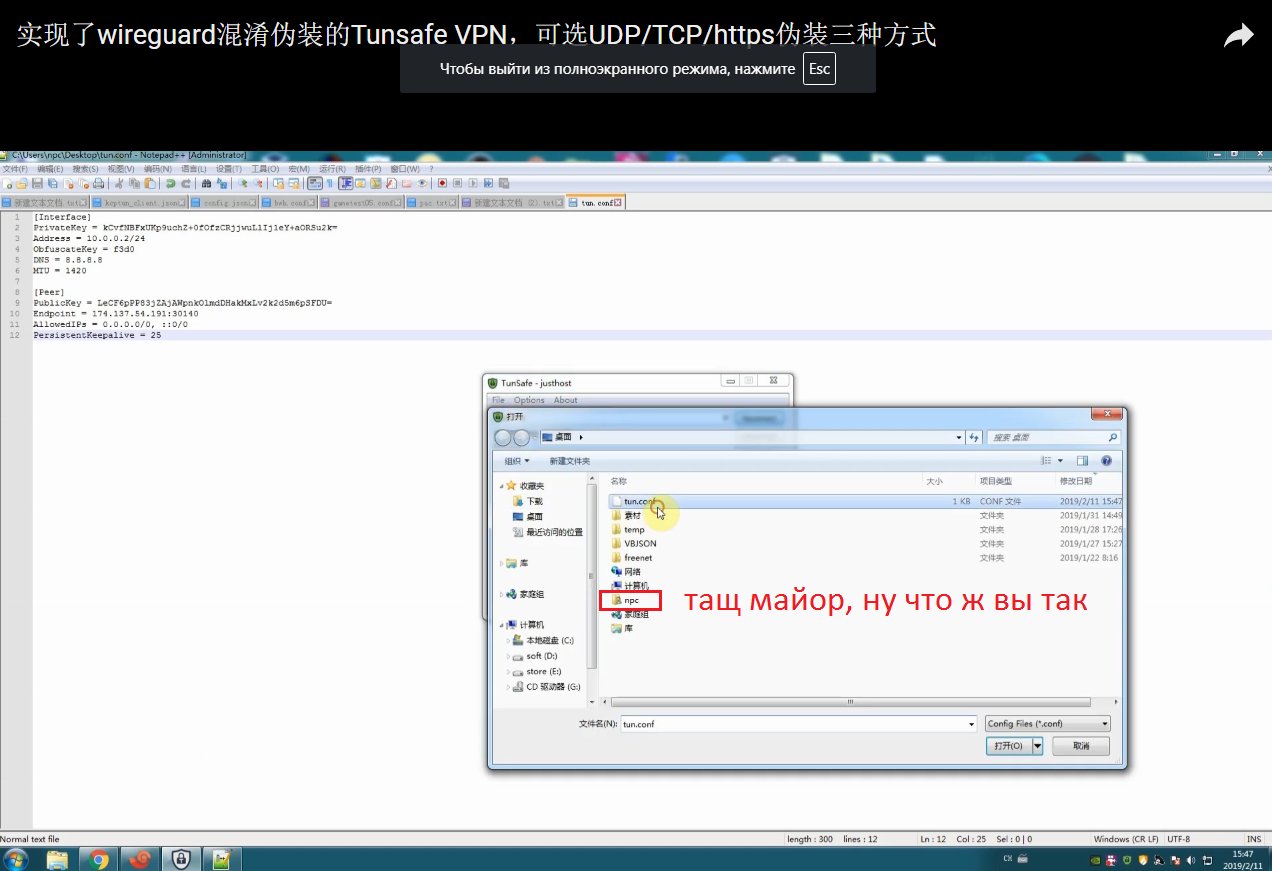Viewport: 1272px width, 871px height.
Task: Expand the address bar history dropdown arrow
Action: pos(957,437)
